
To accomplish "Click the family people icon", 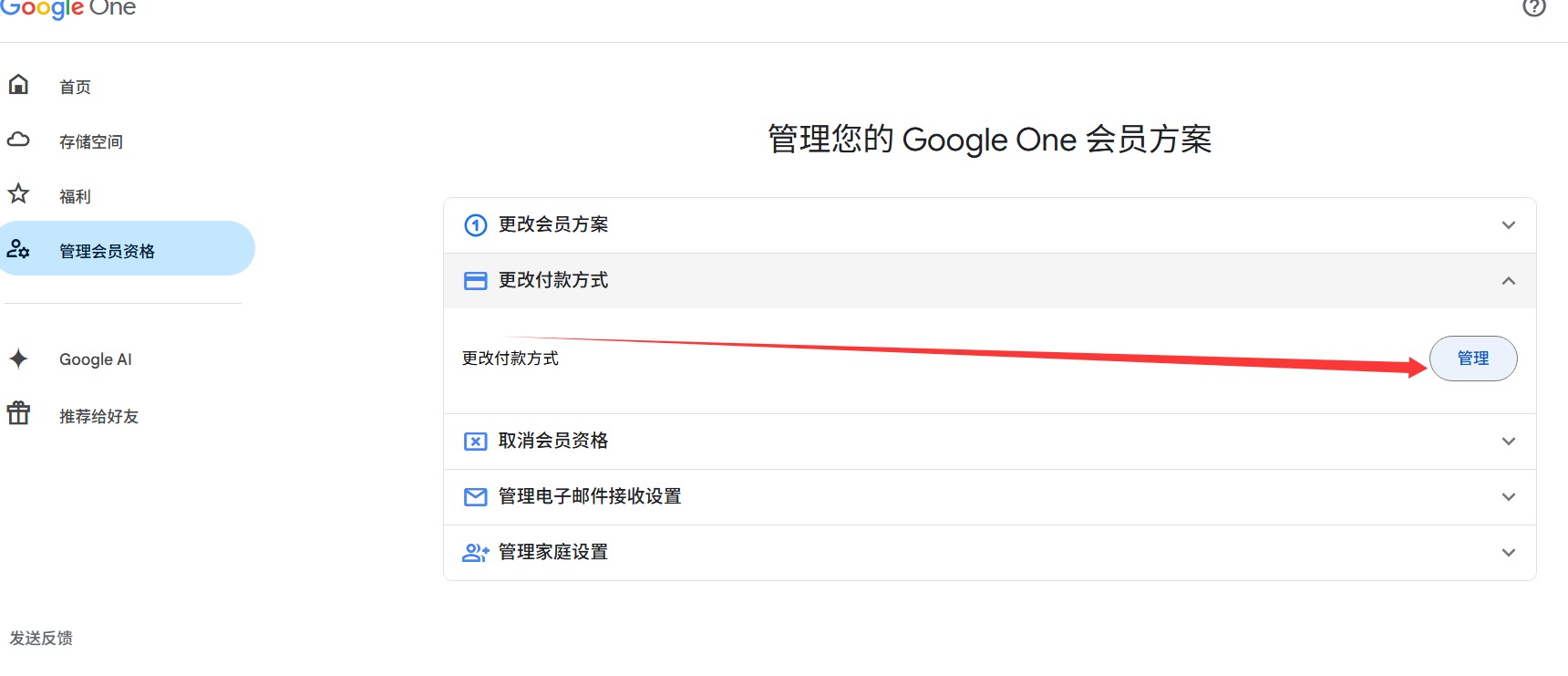I will point(476,553).
